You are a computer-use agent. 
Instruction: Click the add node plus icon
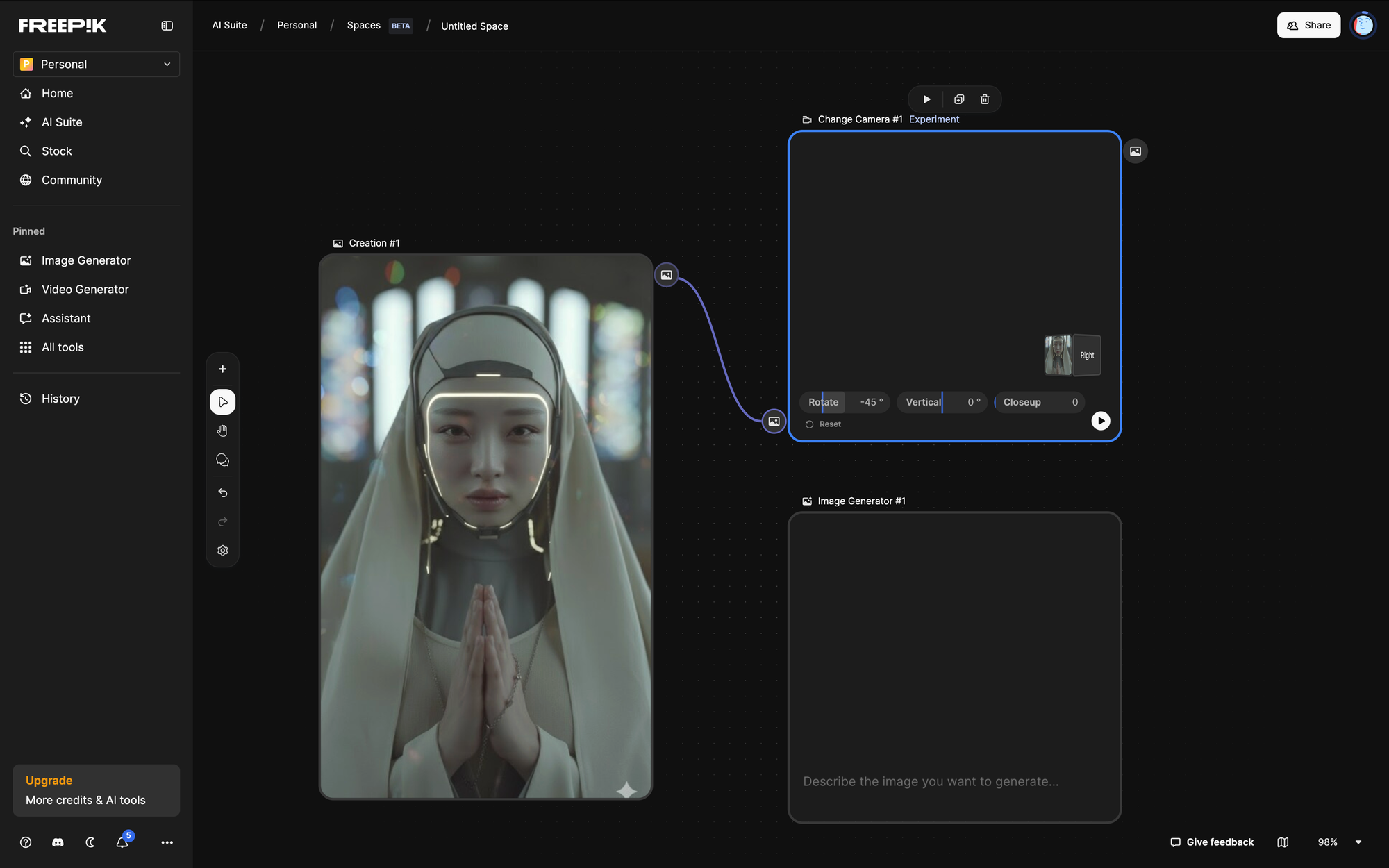[222, 369]
